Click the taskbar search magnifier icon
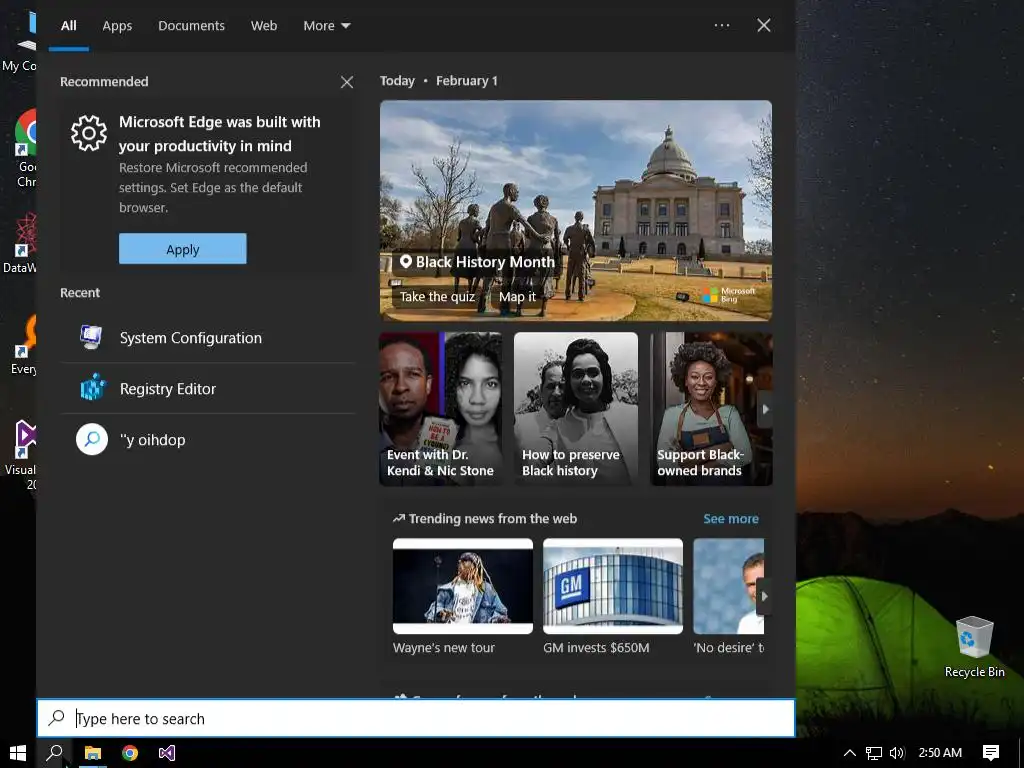This screenshot has height=768, width=1024. 55,753
